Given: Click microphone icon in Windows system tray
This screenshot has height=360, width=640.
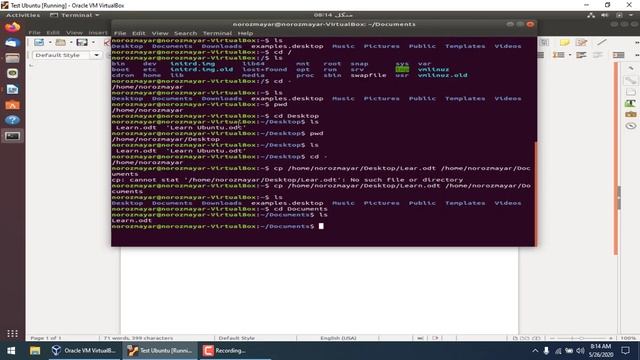Looking at the screenshot, I should [546, 351].
